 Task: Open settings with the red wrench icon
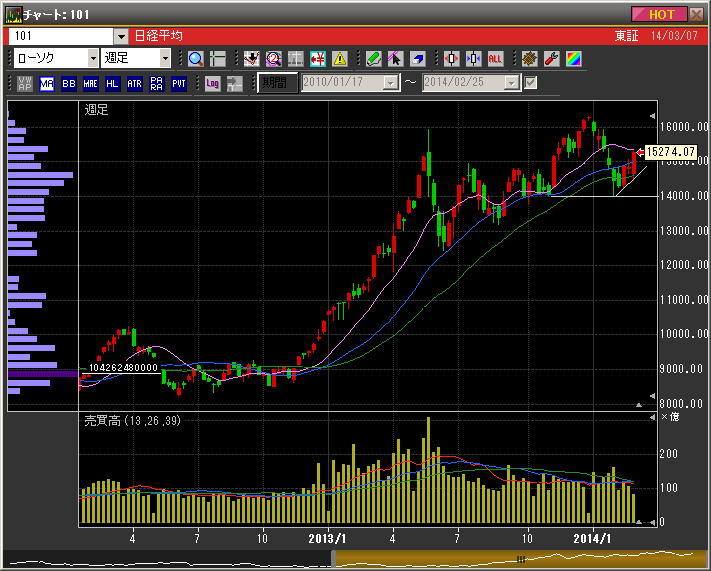coord(551,59)
